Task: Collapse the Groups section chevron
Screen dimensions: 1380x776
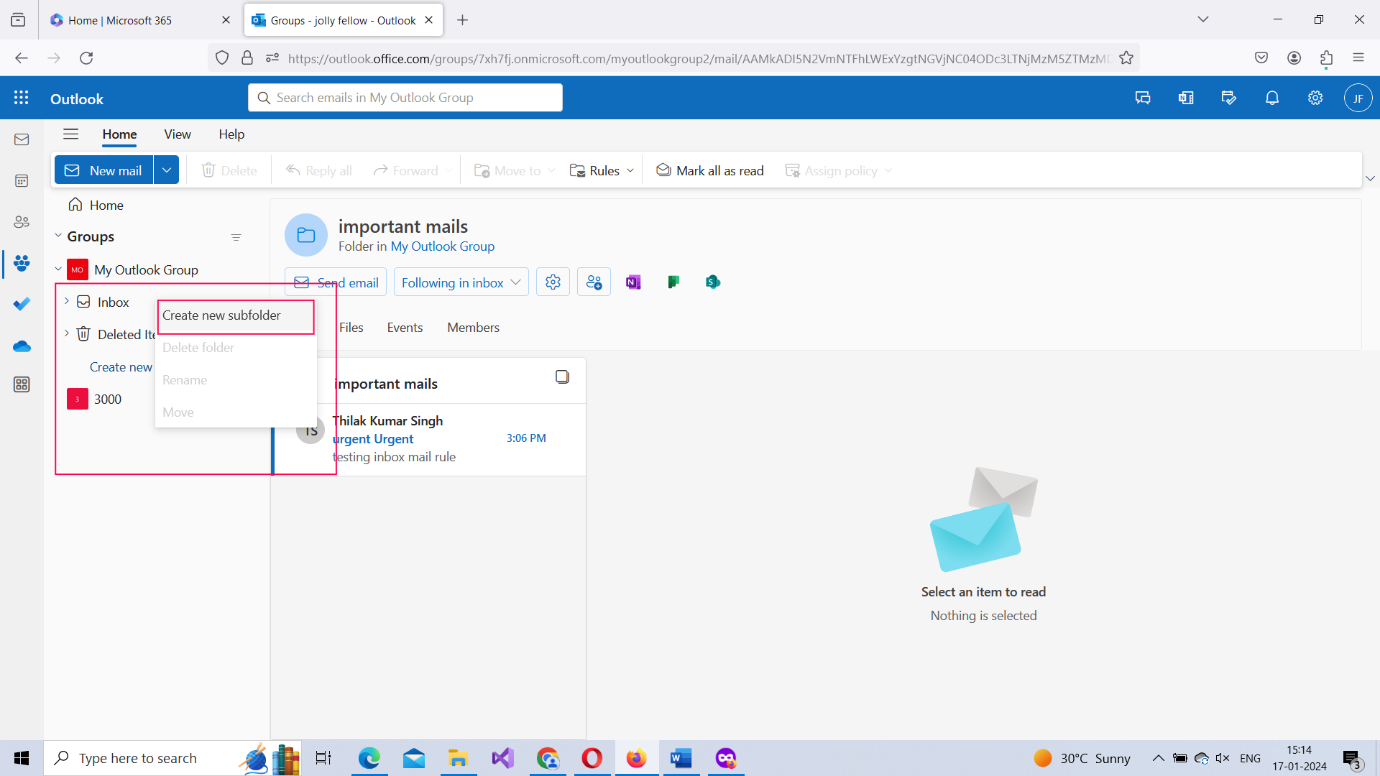Action: click(58, 237)
